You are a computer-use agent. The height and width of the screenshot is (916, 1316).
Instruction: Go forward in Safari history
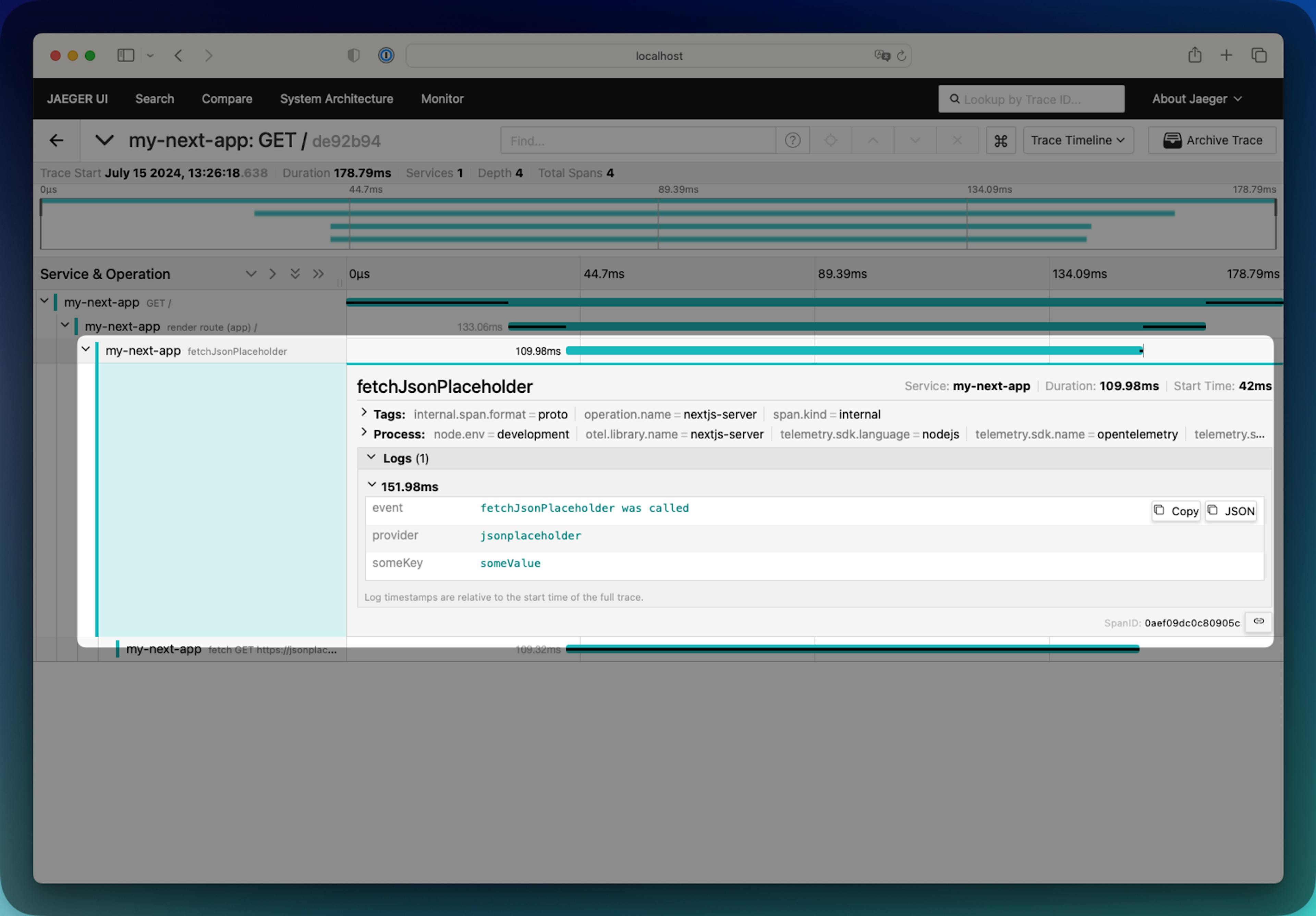(209, 56)
